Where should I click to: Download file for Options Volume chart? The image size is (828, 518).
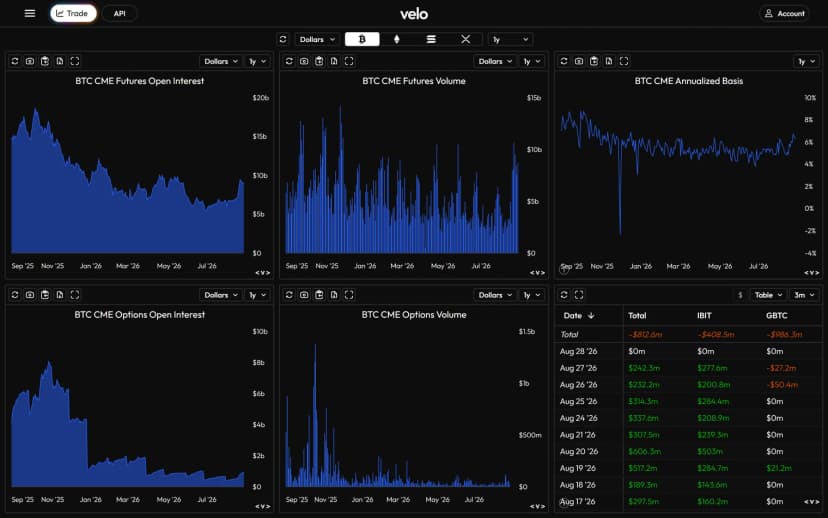[x=334, y=295]
